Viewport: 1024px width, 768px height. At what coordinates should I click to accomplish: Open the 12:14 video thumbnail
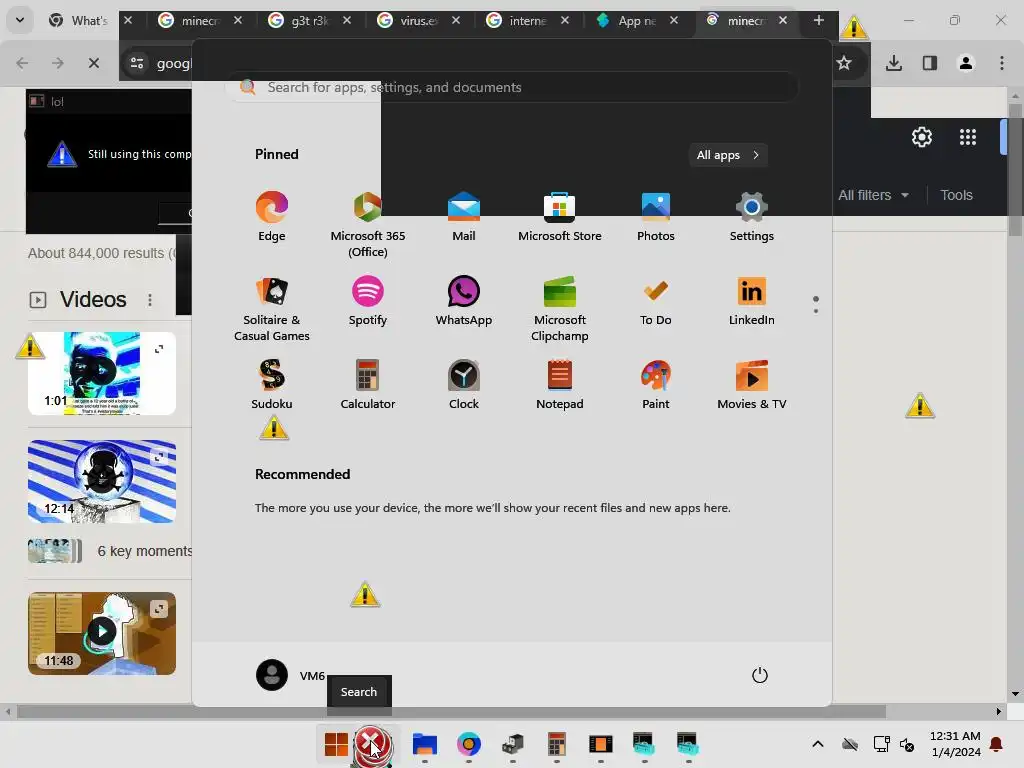pos(102,481)
